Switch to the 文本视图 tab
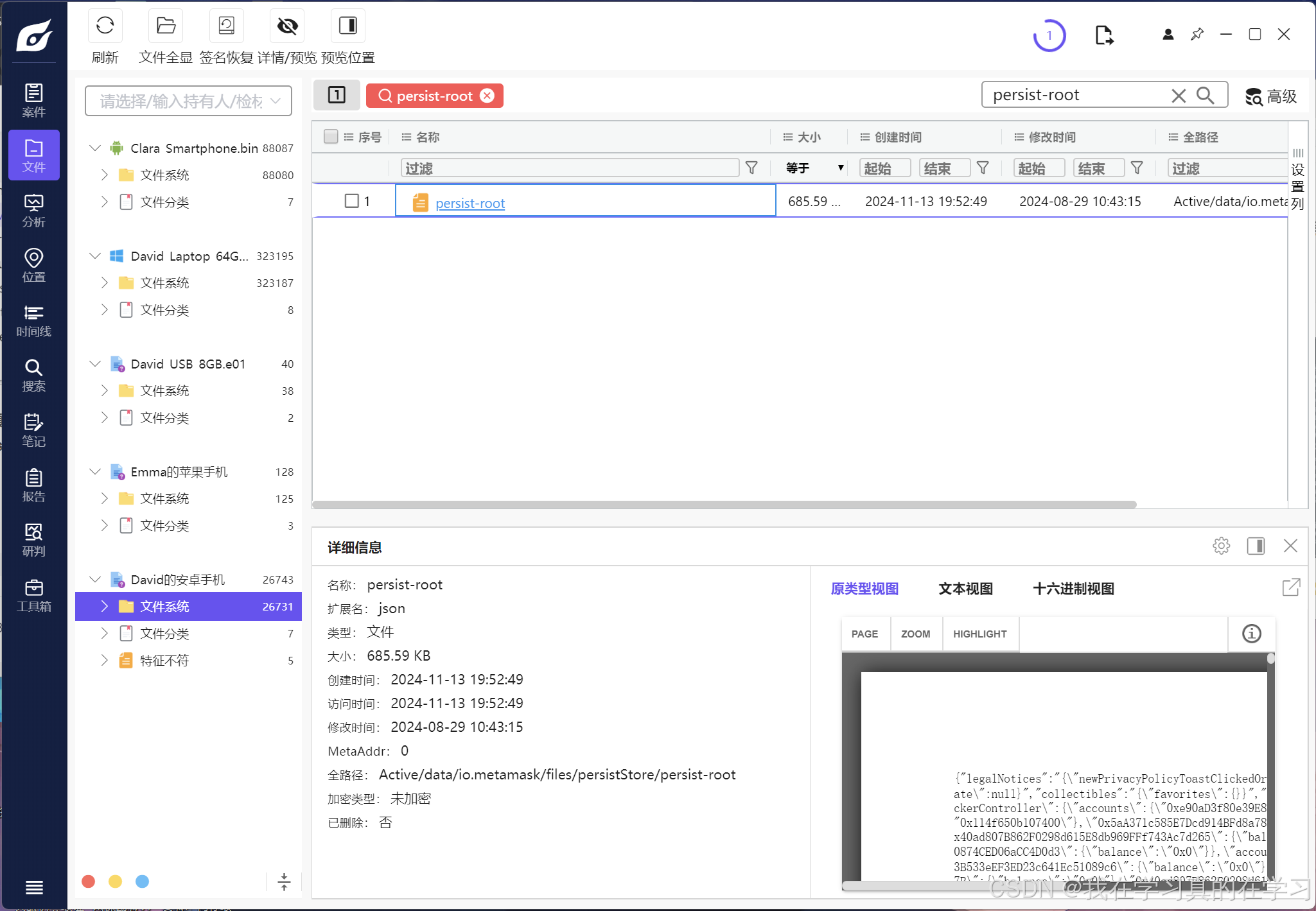 (x=965, y=589)
